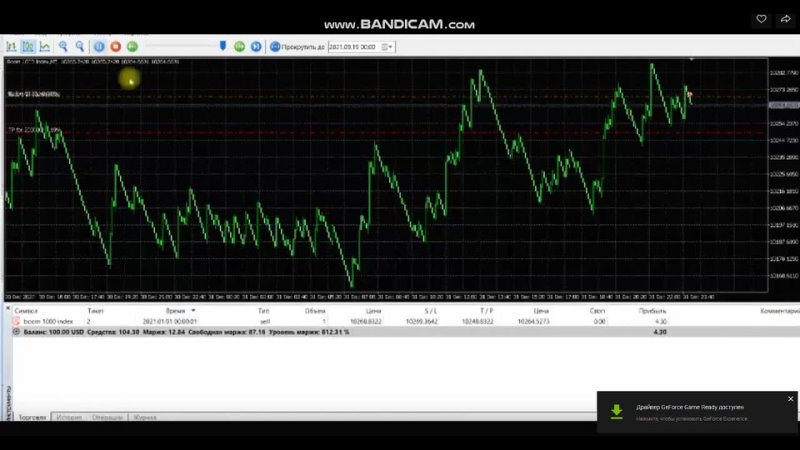This screenshot has width=800, height=450.
Task: Sort by the Тикет column header
Action: pyautogui.click(x=95, y=311)
